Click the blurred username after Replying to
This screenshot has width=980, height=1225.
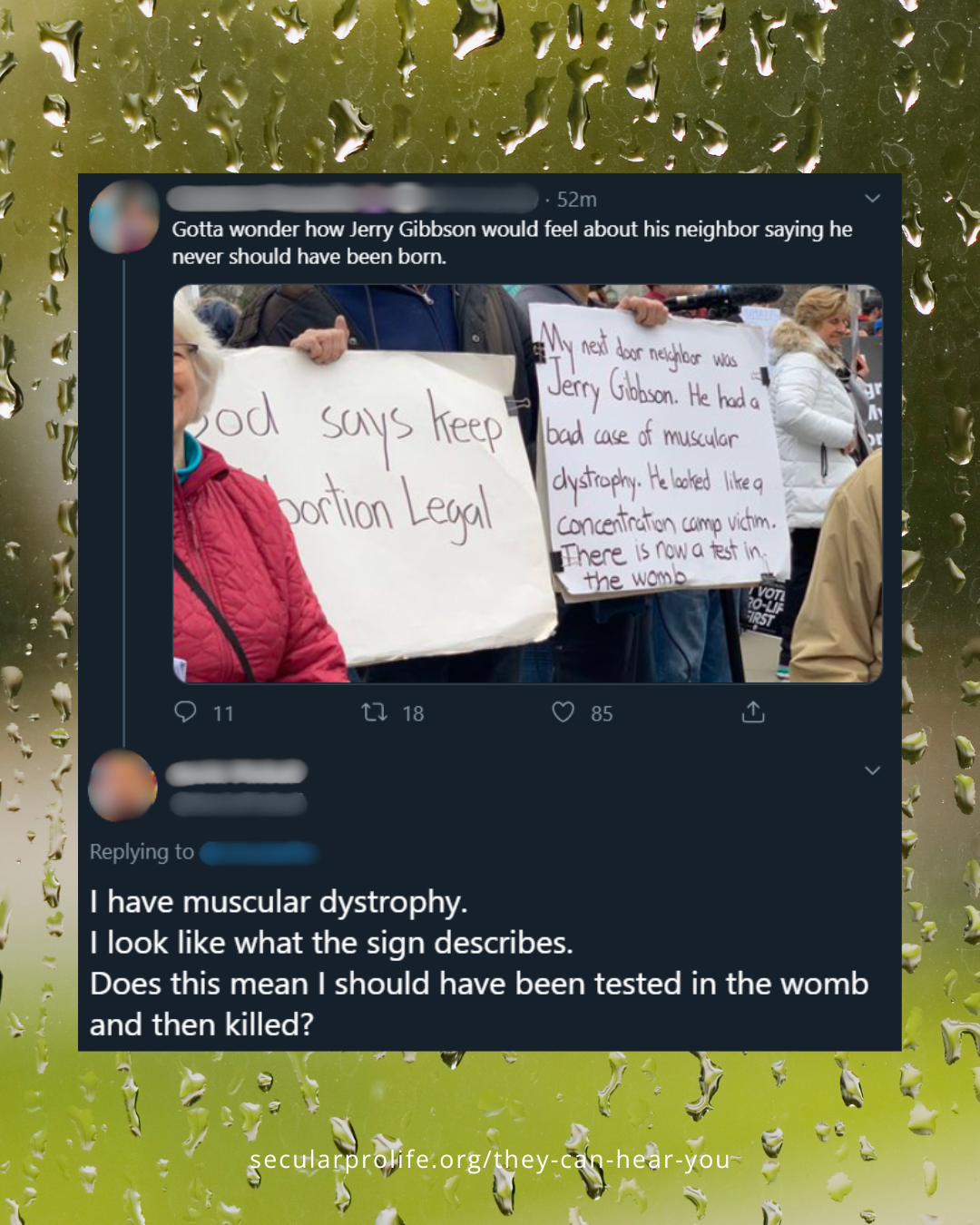259,853
